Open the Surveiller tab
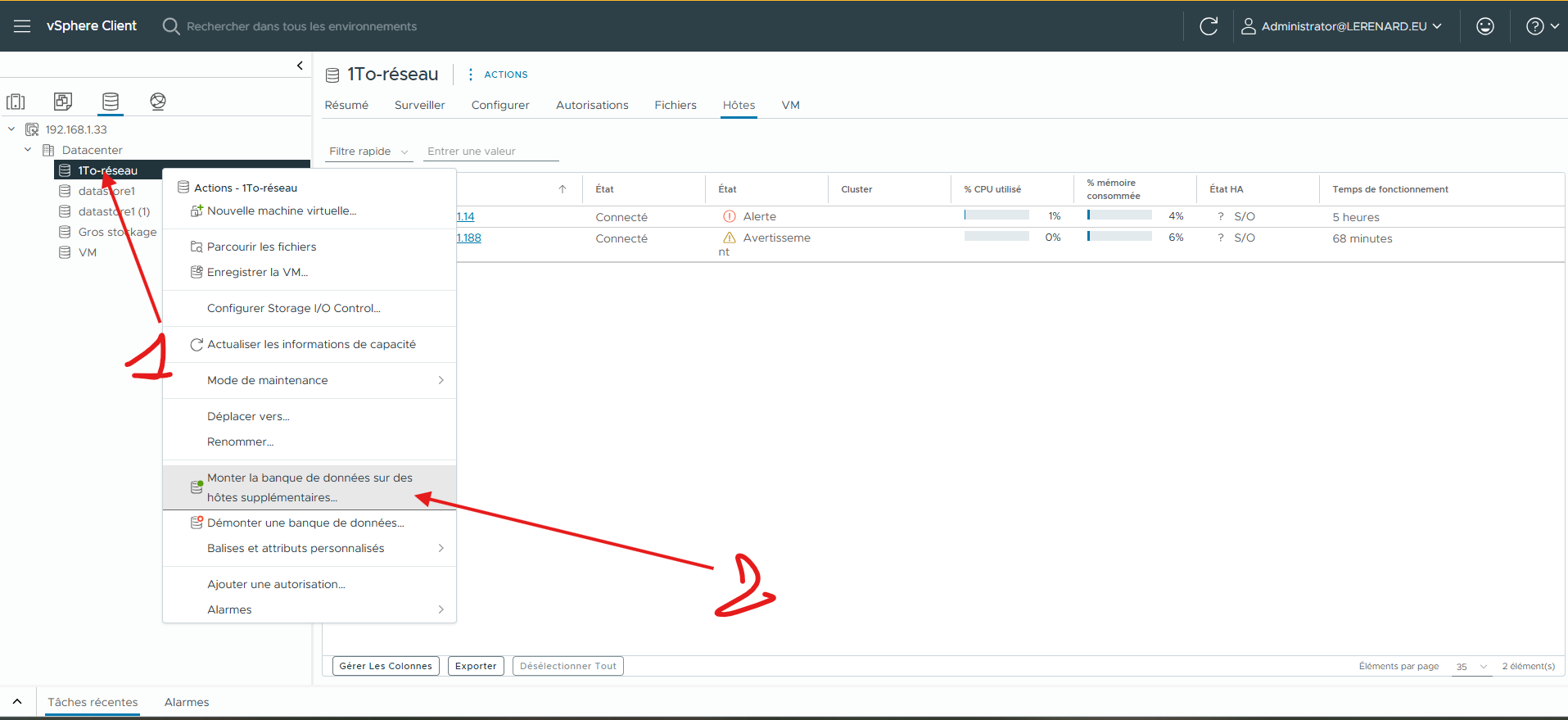 tap(420, 105)
